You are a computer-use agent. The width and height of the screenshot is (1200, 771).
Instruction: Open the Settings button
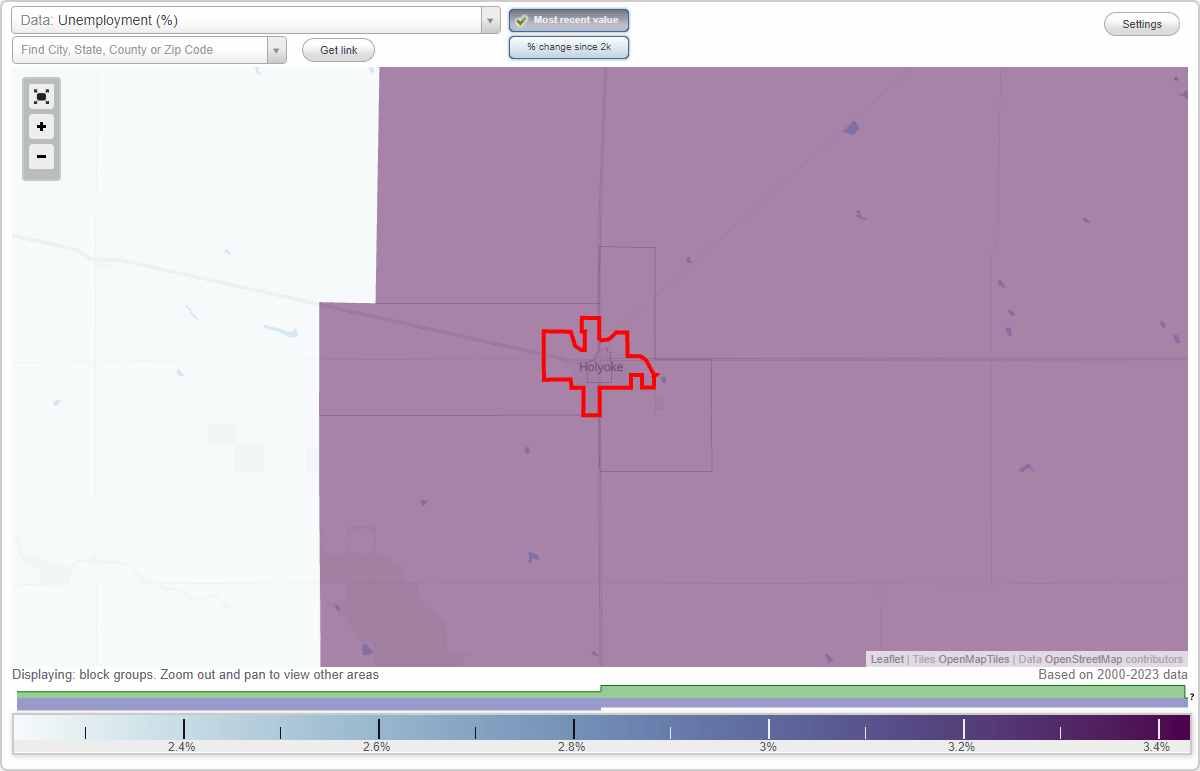coord(1142,24)
